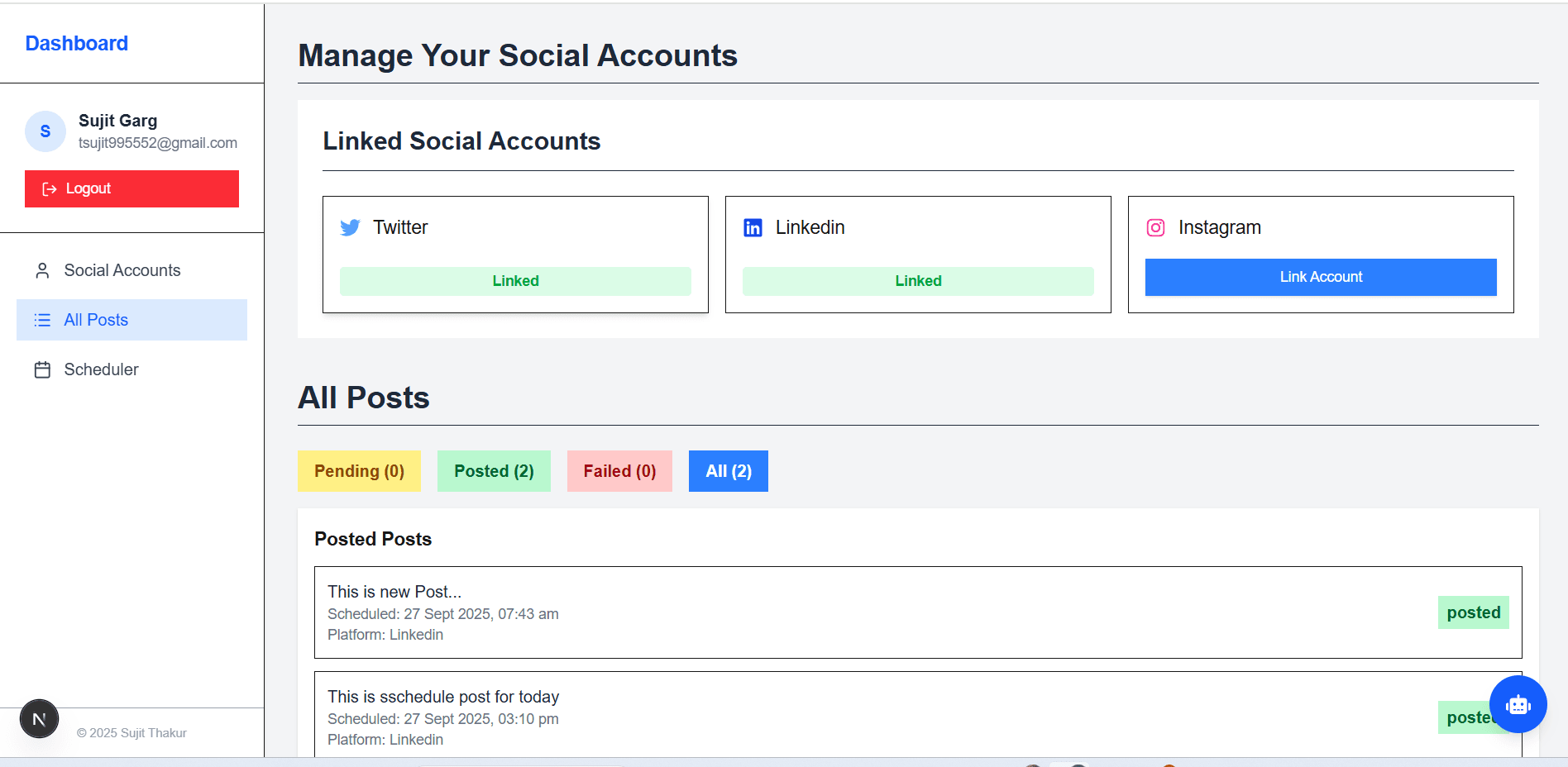Click the calendar icon next to Scheduler
Image resolution: width=1568 pixels, height=767 pixels.
coord(42,369)
